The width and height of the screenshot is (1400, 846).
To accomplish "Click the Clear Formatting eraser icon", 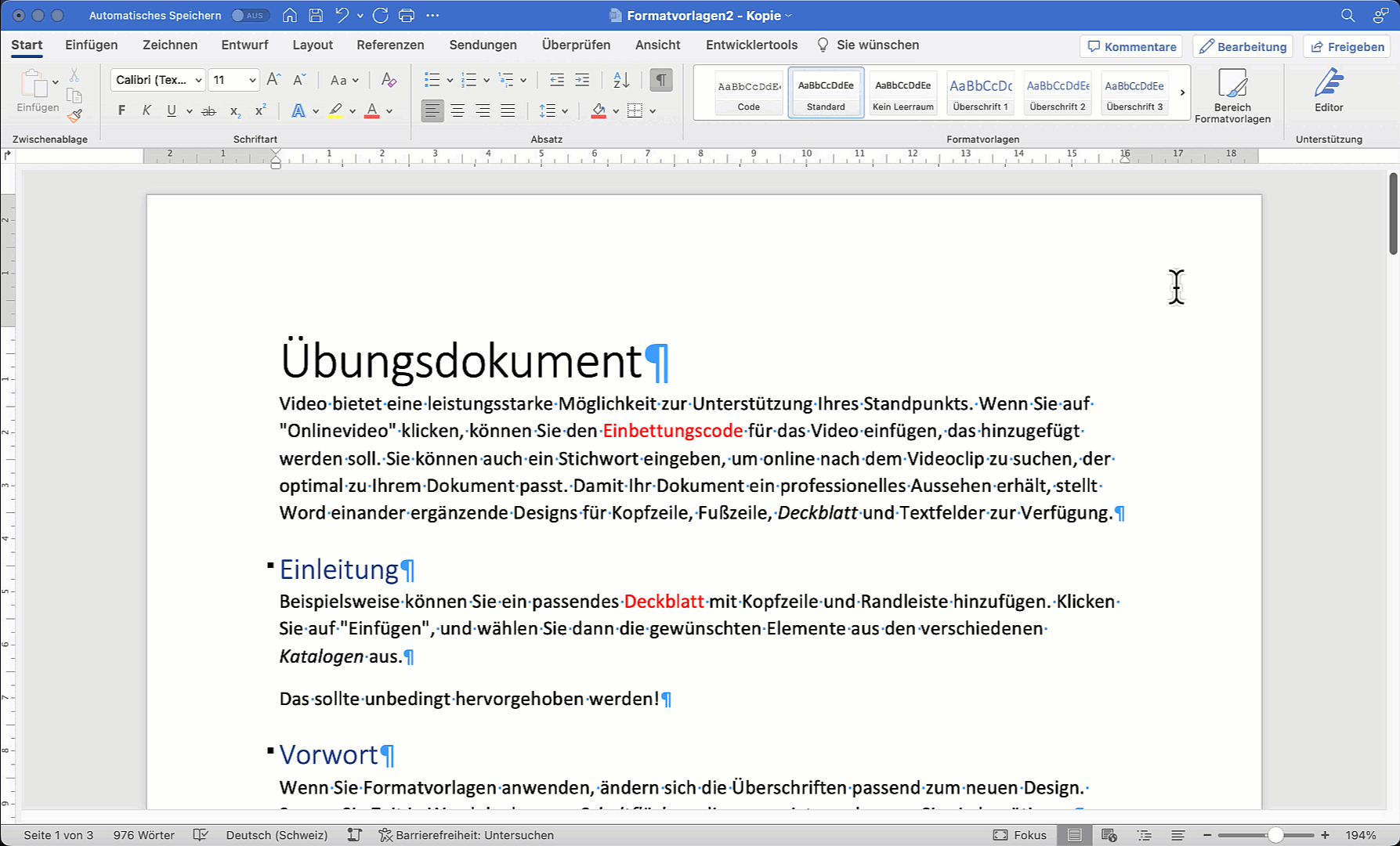I will 388,80.
